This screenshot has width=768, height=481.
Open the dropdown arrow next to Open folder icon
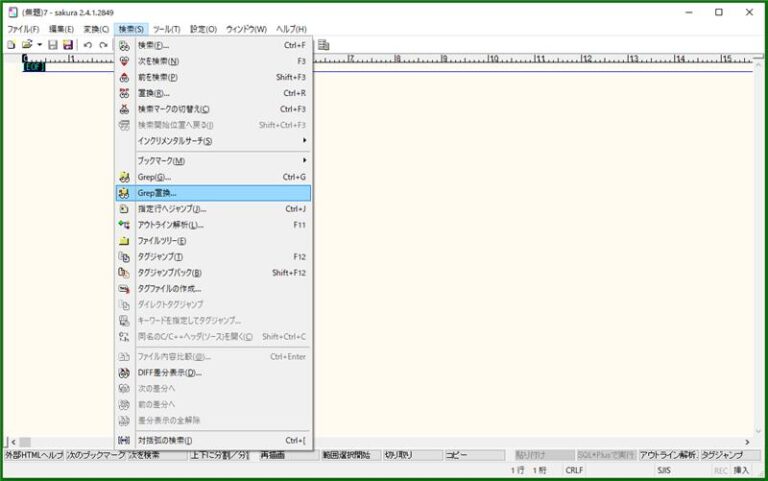tap(39, 45)
